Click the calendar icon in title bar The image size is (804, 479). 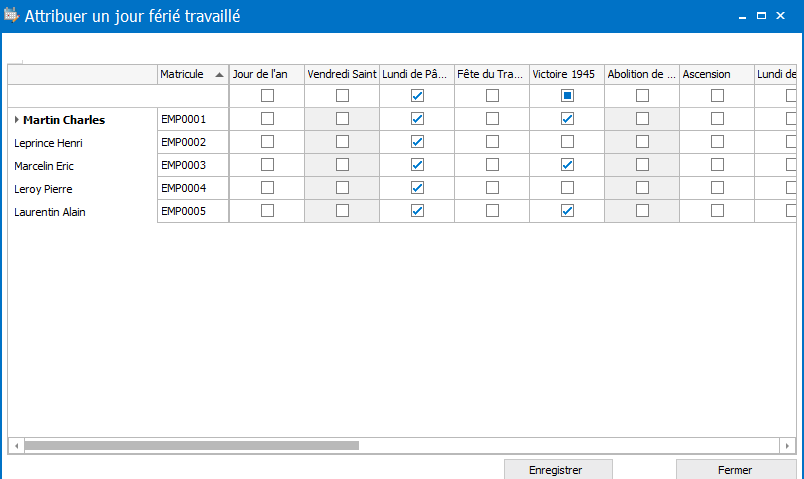tap(11, 15)
